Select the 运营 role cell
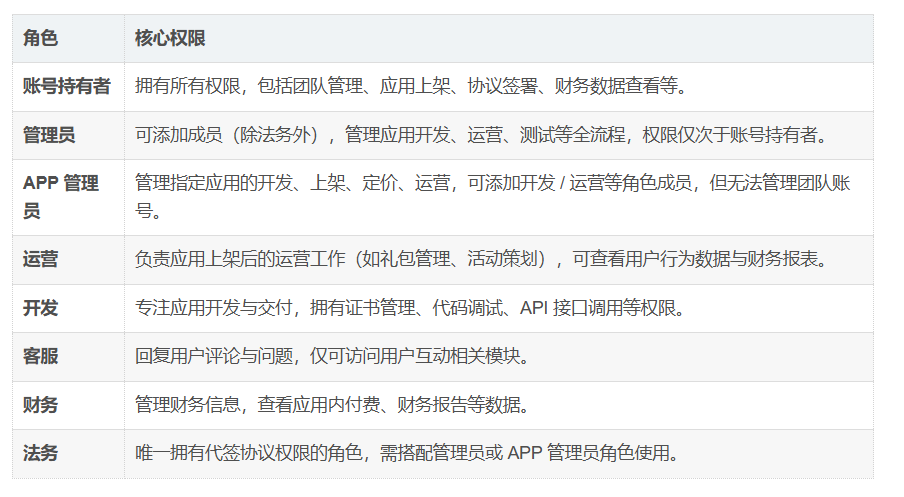 [68, 259]
